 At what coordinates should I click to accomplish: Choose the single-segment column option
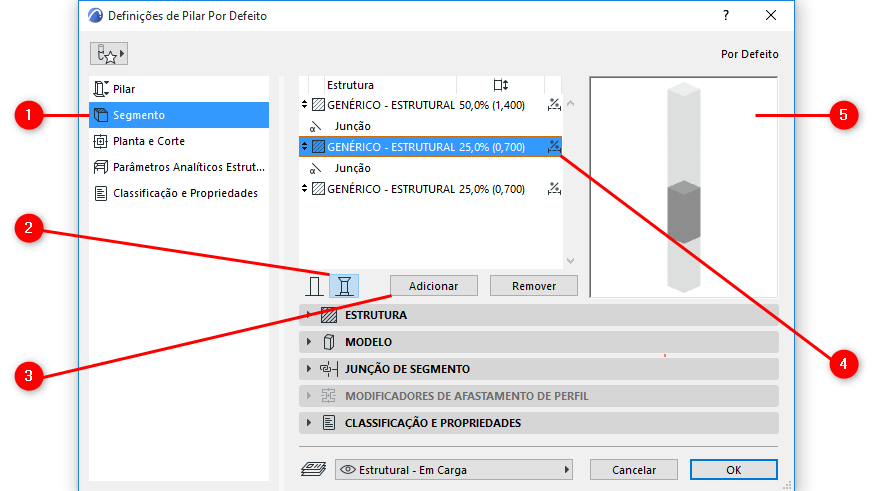coord(315,286)
